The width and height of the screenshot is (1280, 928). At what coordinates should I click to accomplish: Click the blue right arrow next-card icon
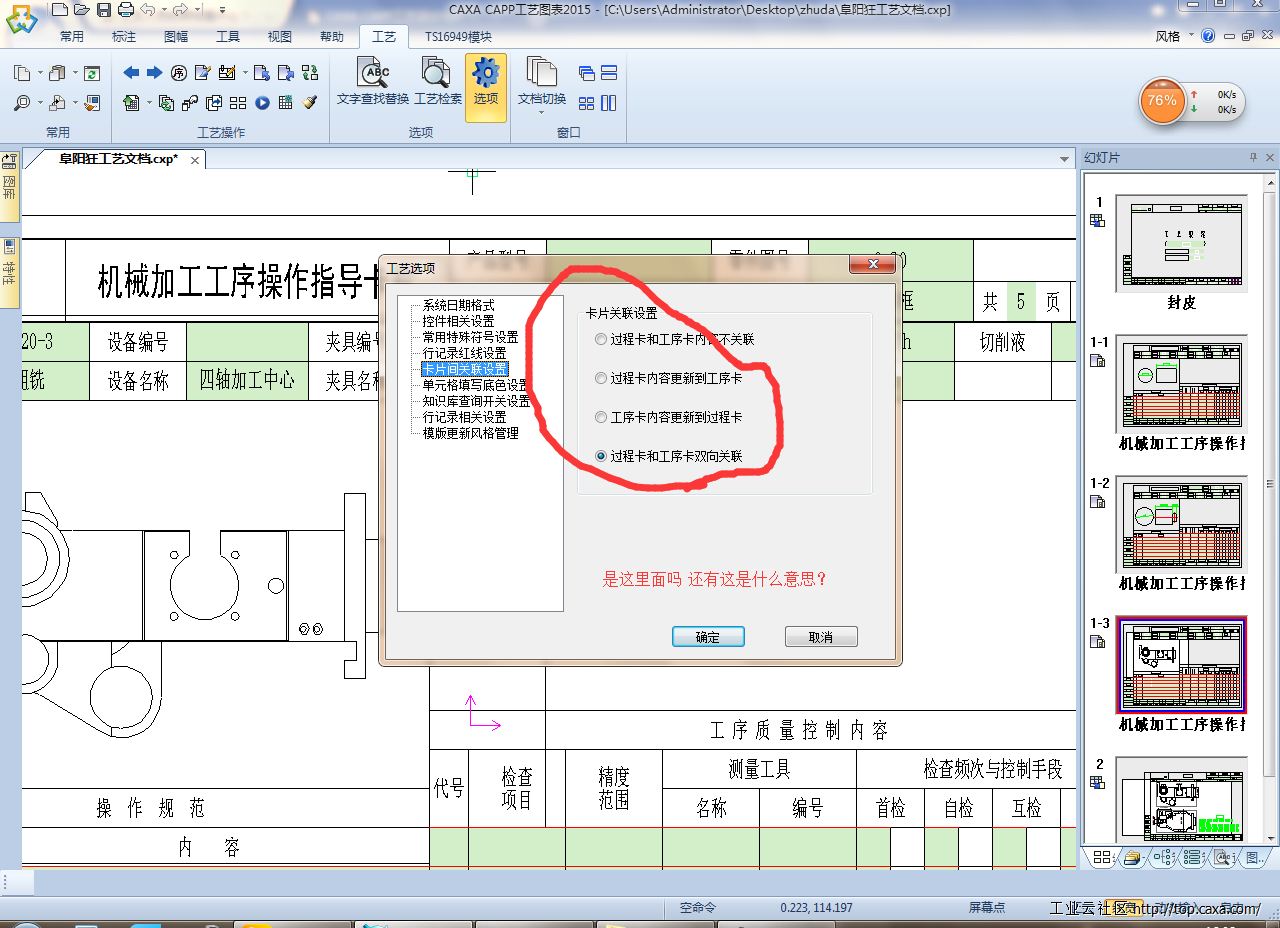coord(154,73)
